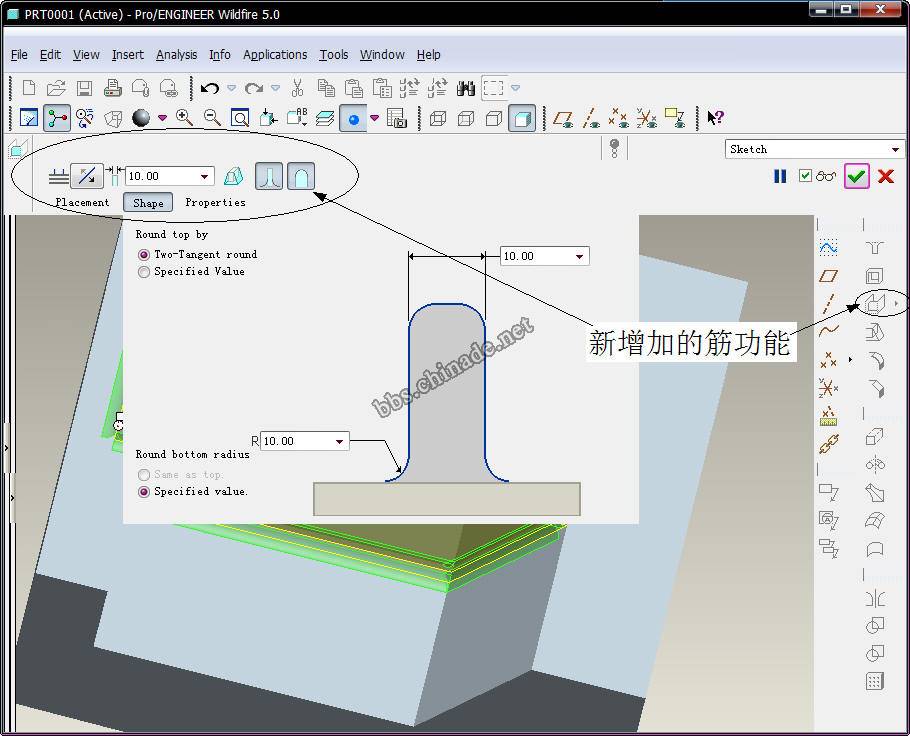Toggle datum planes display

click(x=562, y=118)
